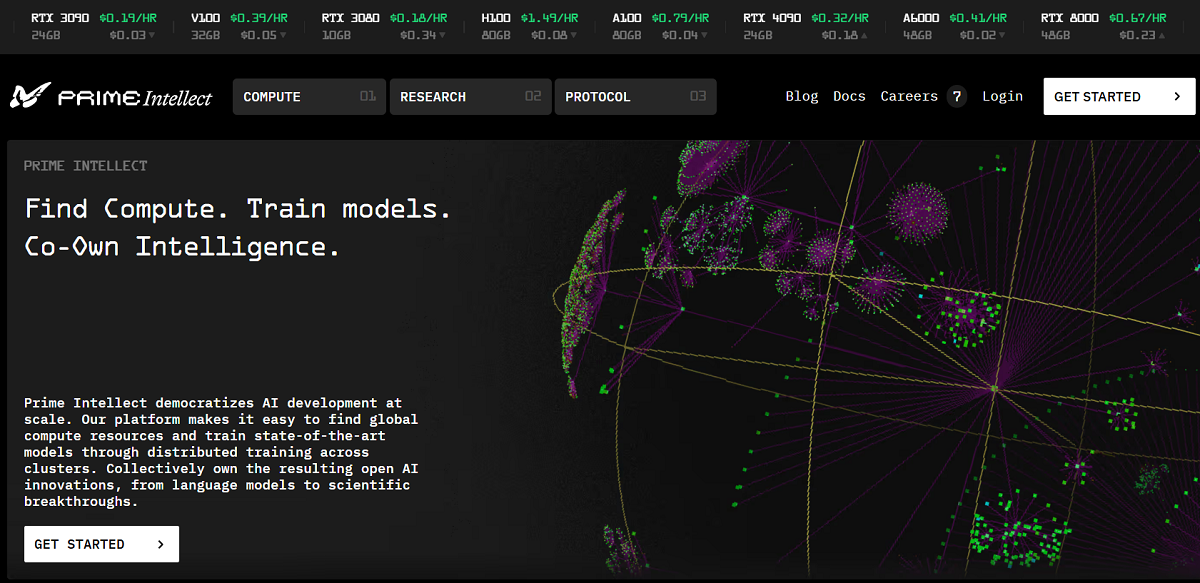Click the A100 price change arrow

tap(704, 36)
